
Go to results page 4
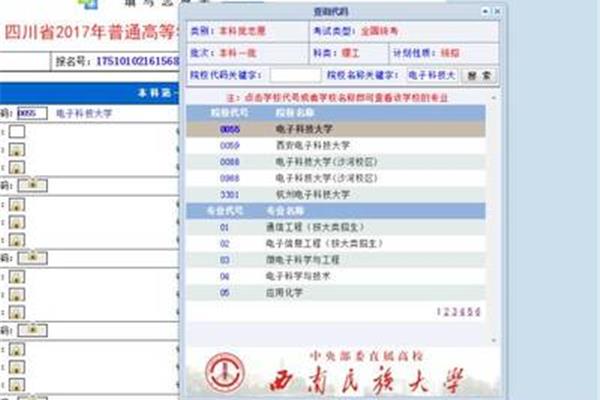(462, 312)
